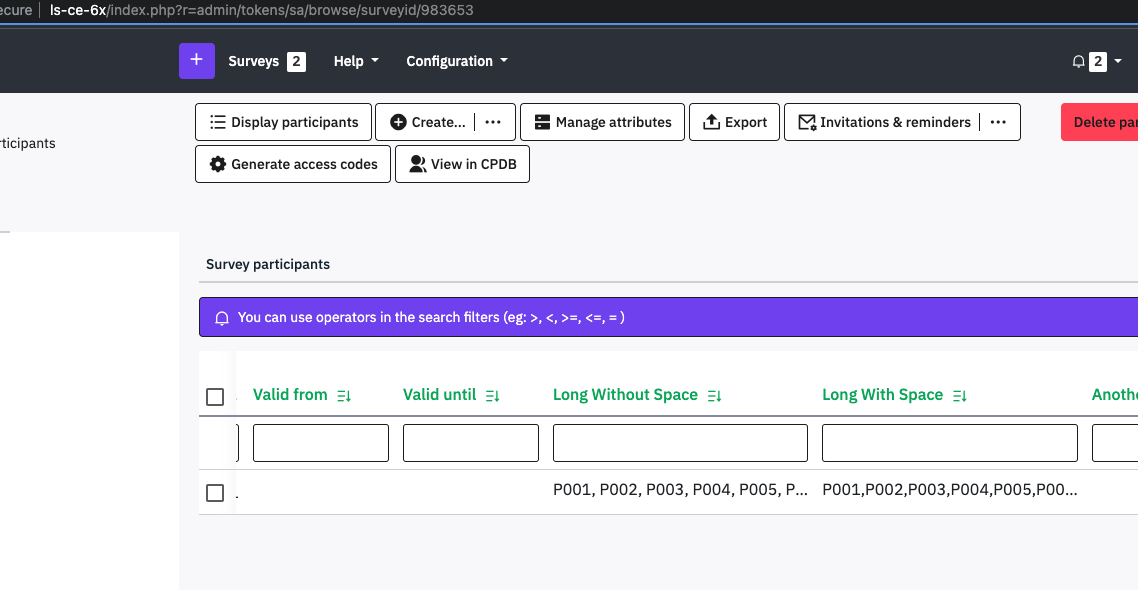Viewport: 1138px width, 590px height.
Task: Expand the Configuration dropdown menu
Action: pos(457,61)
